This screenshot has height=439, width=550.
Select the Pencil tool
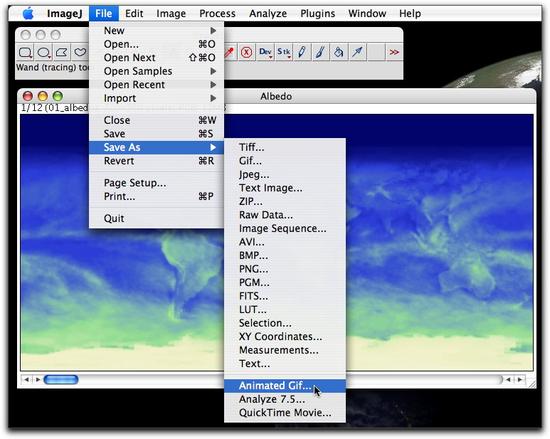point(302,53)
